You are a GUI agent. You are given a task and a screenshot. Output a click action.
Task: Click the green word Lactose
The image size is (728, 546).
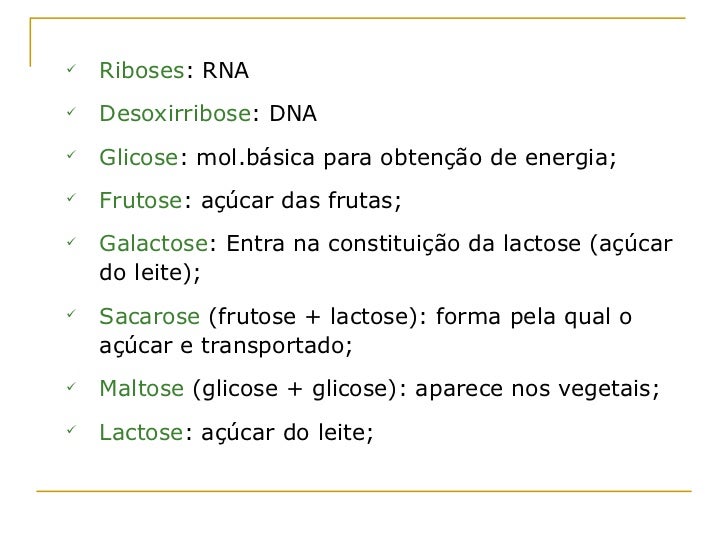(x=141, y=432)
